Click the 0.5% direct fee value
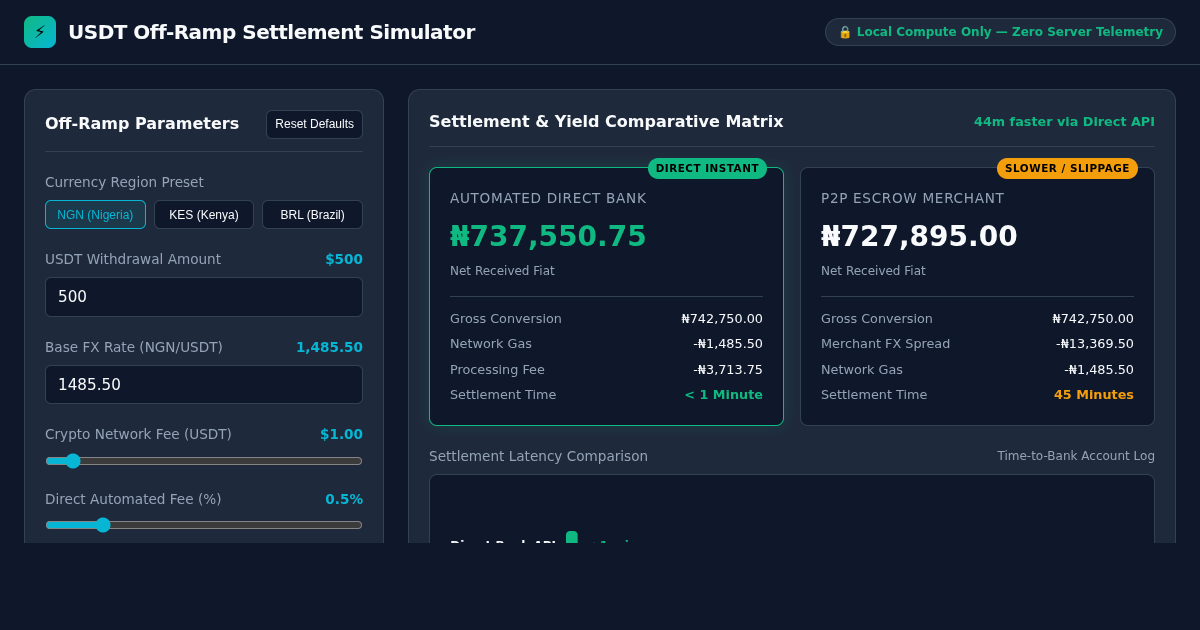 [x=344, y=499]
